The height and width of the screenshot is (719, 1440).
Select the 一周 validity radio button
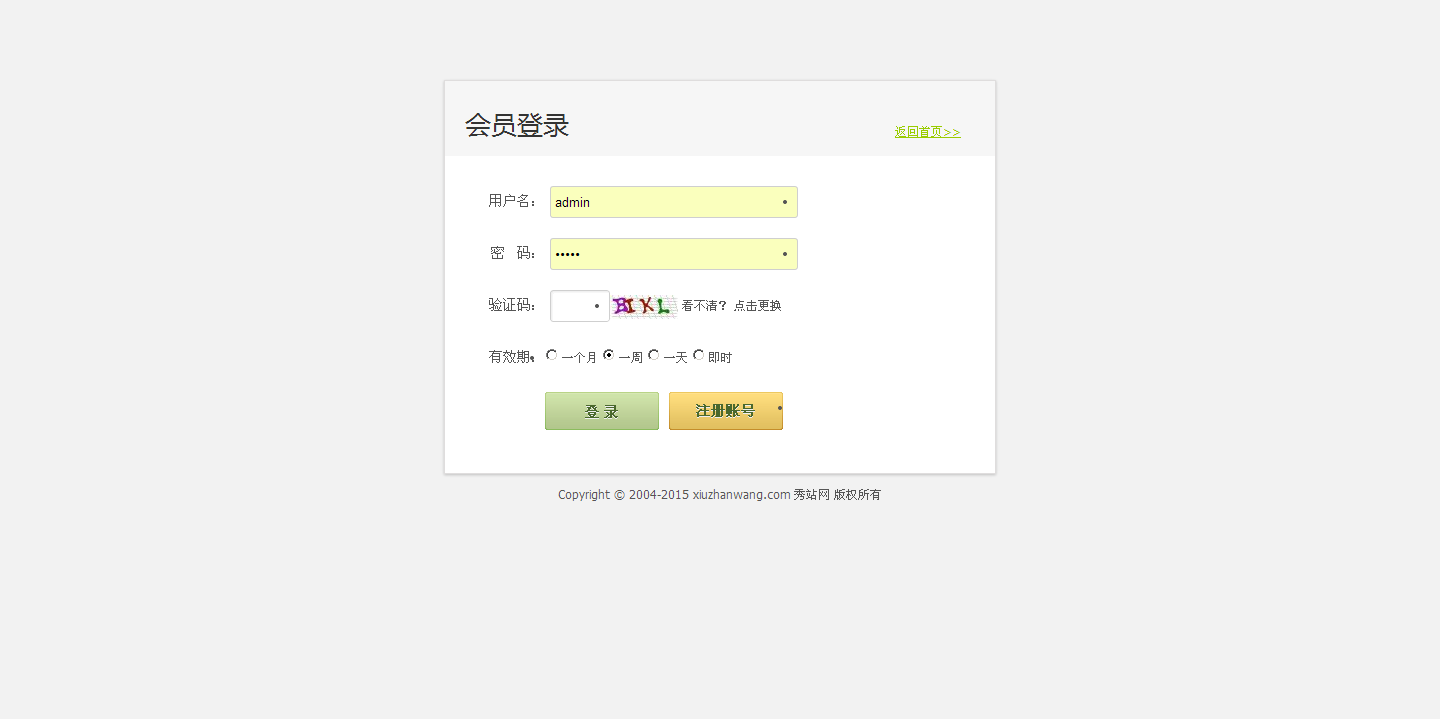[608, 355]
